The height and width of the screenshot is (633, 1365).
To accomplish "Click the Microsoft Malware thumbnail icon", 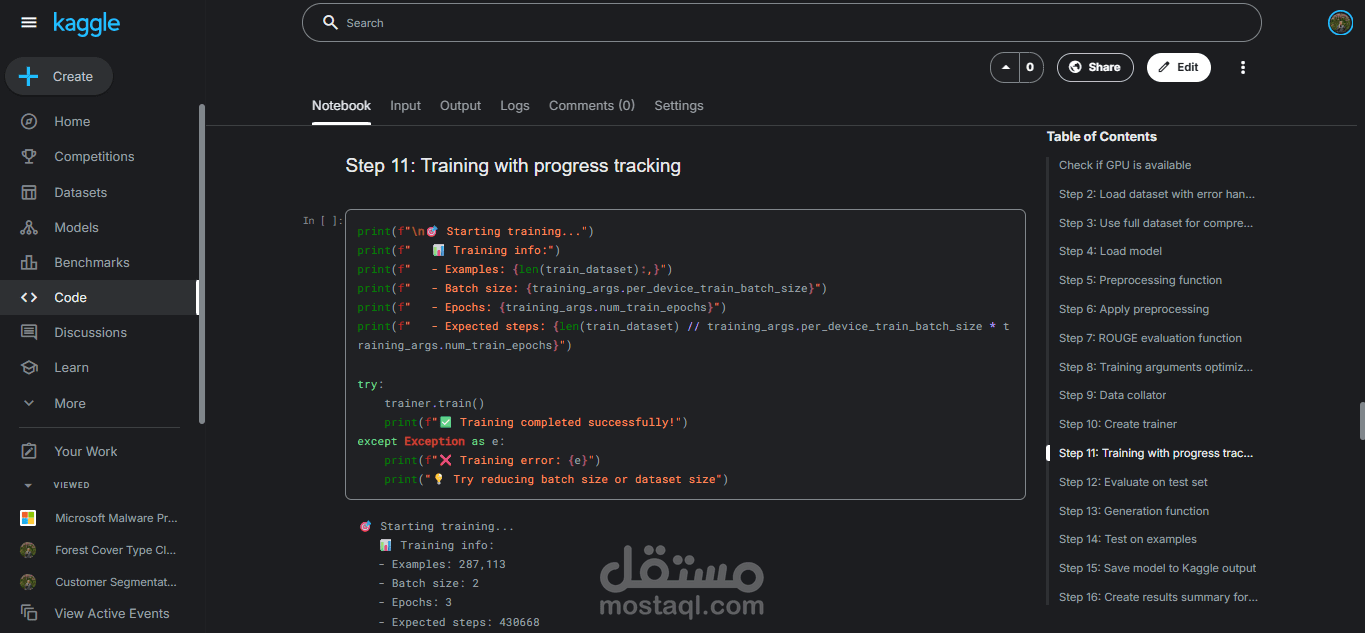I will 28,518.
